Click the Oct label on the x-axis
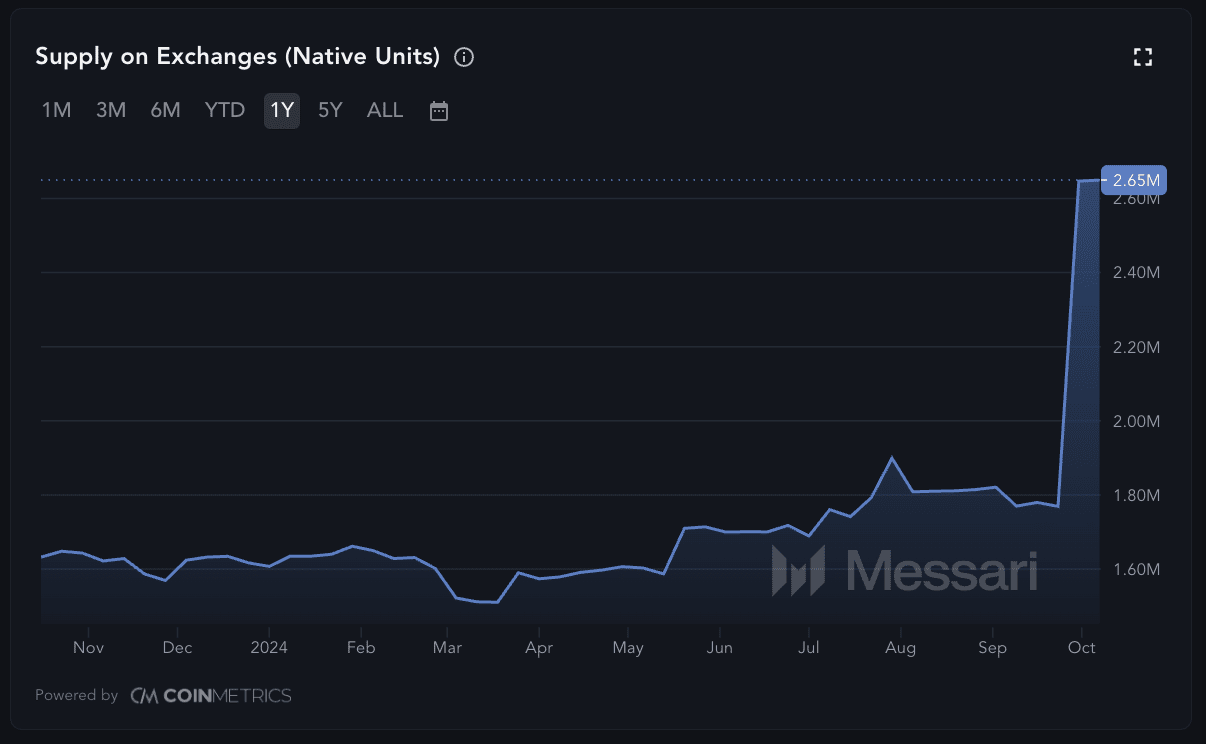1206x744 pixels. point(1081,648)
